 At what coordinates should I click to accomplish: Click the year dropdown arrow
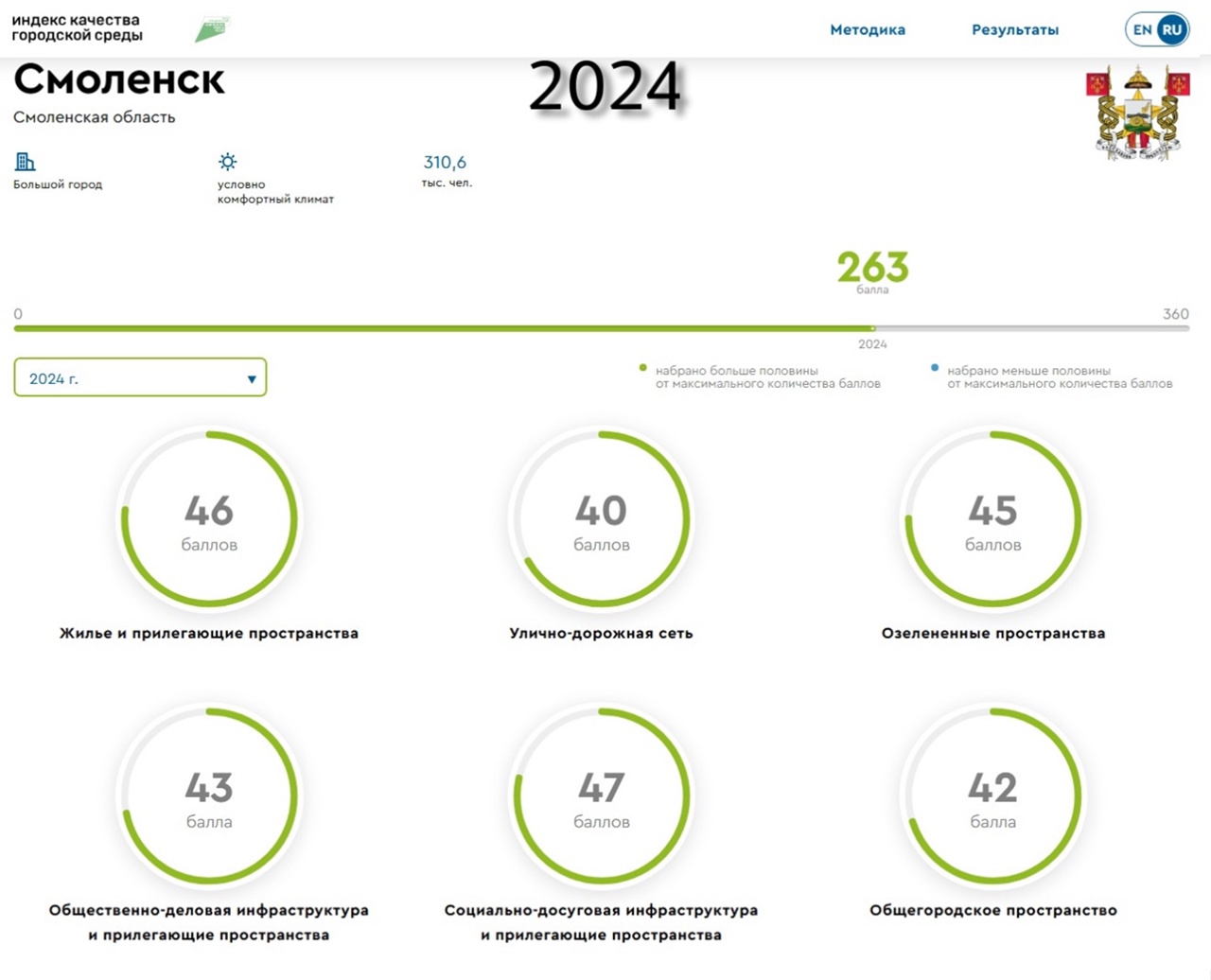pos(252,379)
